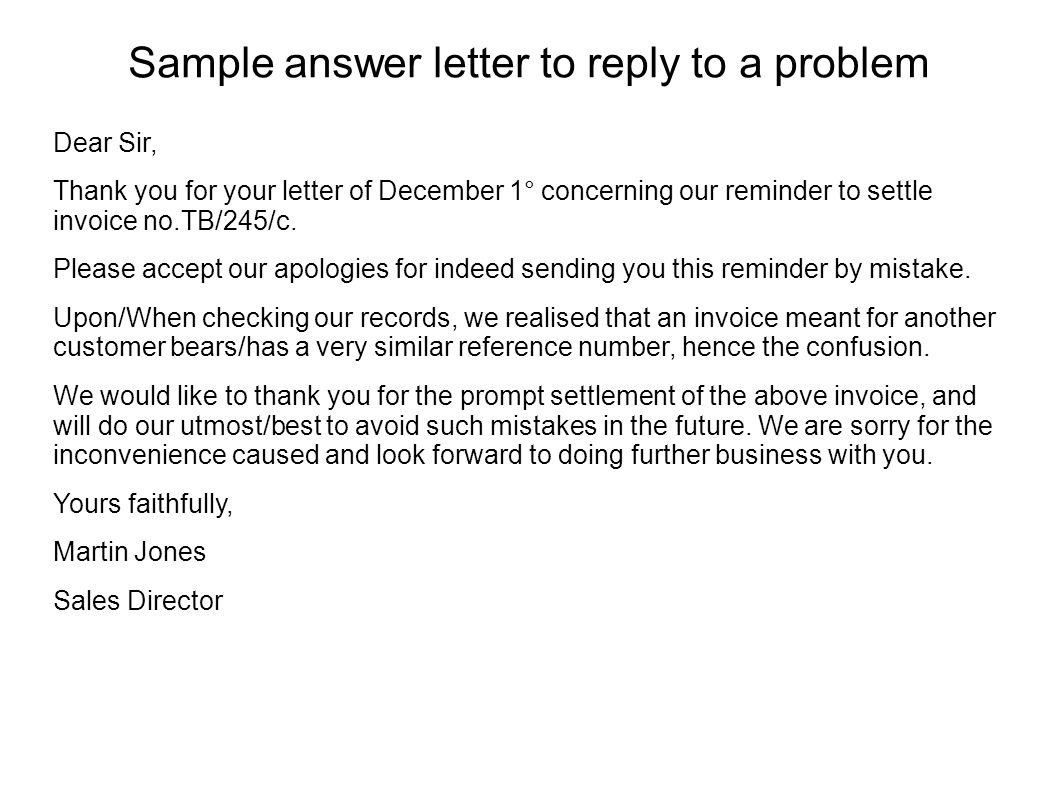Click the word 'December' in the first paragraph

point(441,191)
